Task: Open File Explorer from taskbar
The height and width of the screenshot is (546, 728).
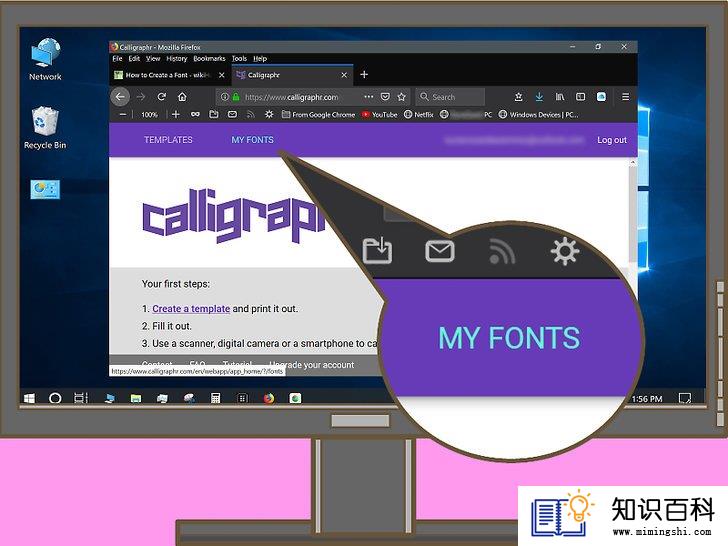Action: click(x=136, y=398)
